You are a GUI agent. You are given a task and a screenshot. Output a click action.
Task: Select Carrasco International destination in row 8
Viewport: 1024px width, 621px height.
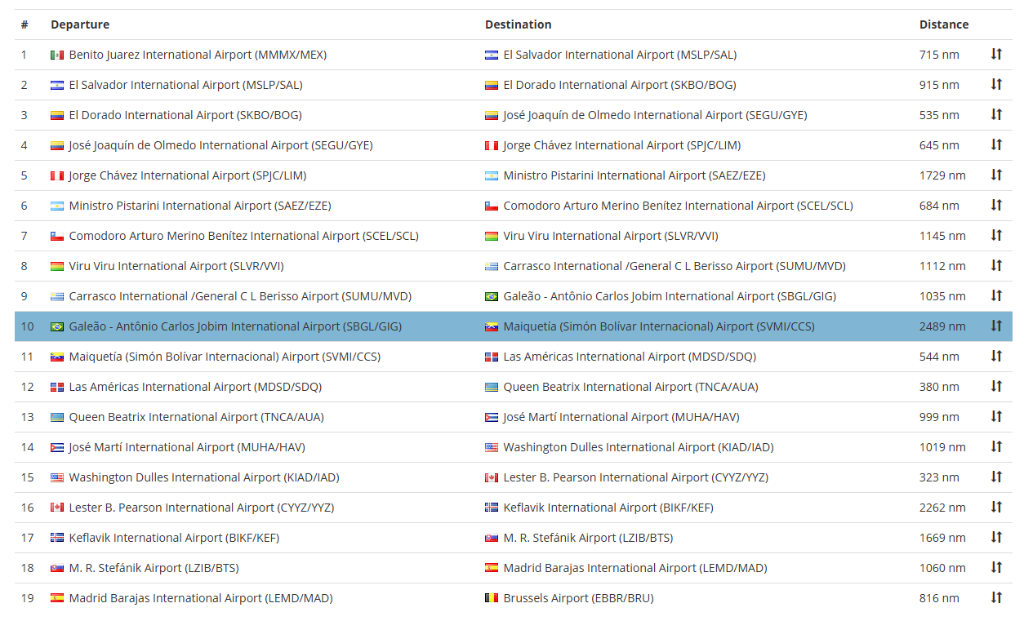click(675, 266)
